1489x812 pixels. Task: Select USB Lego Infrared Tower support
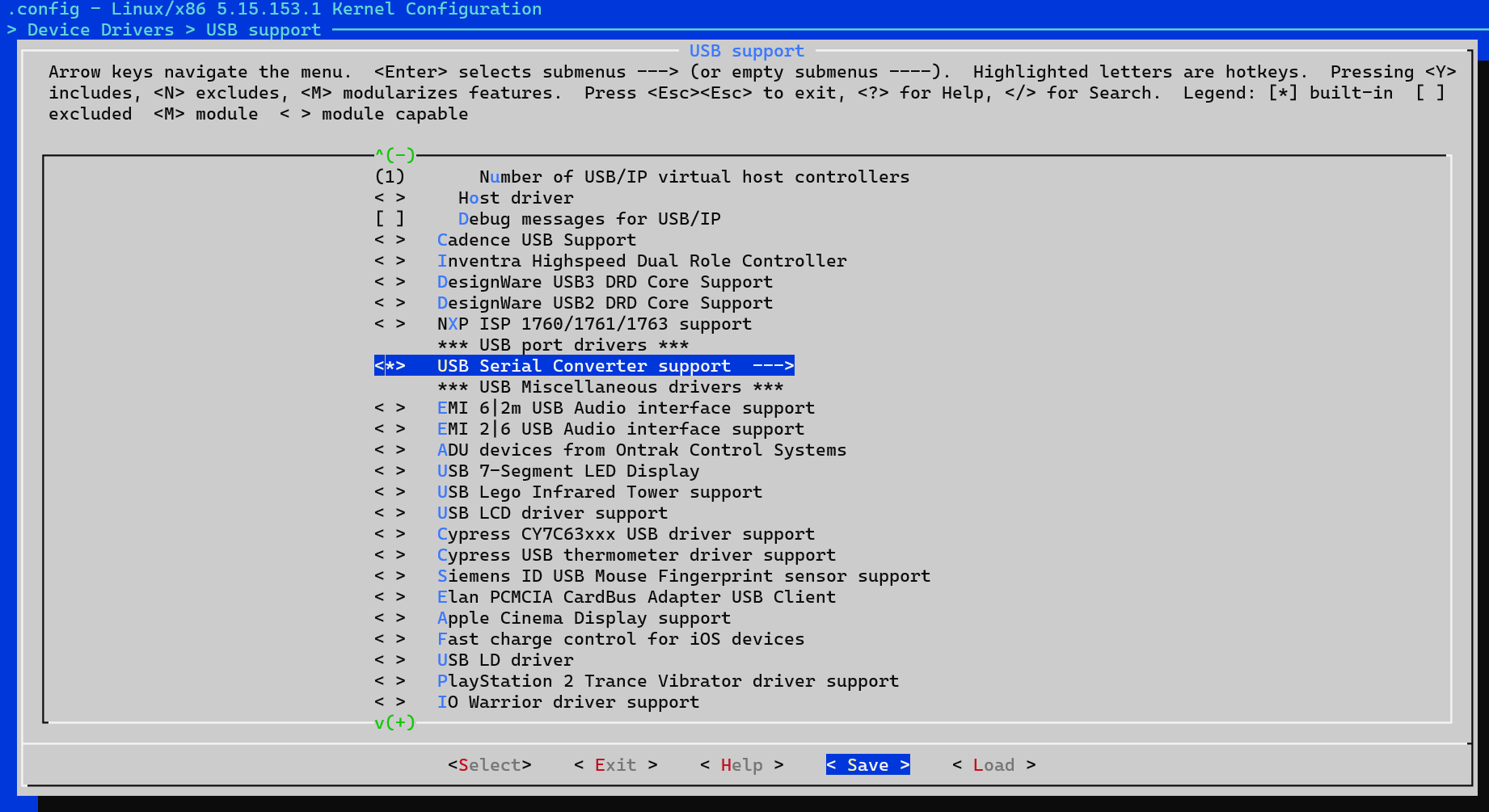568,492
